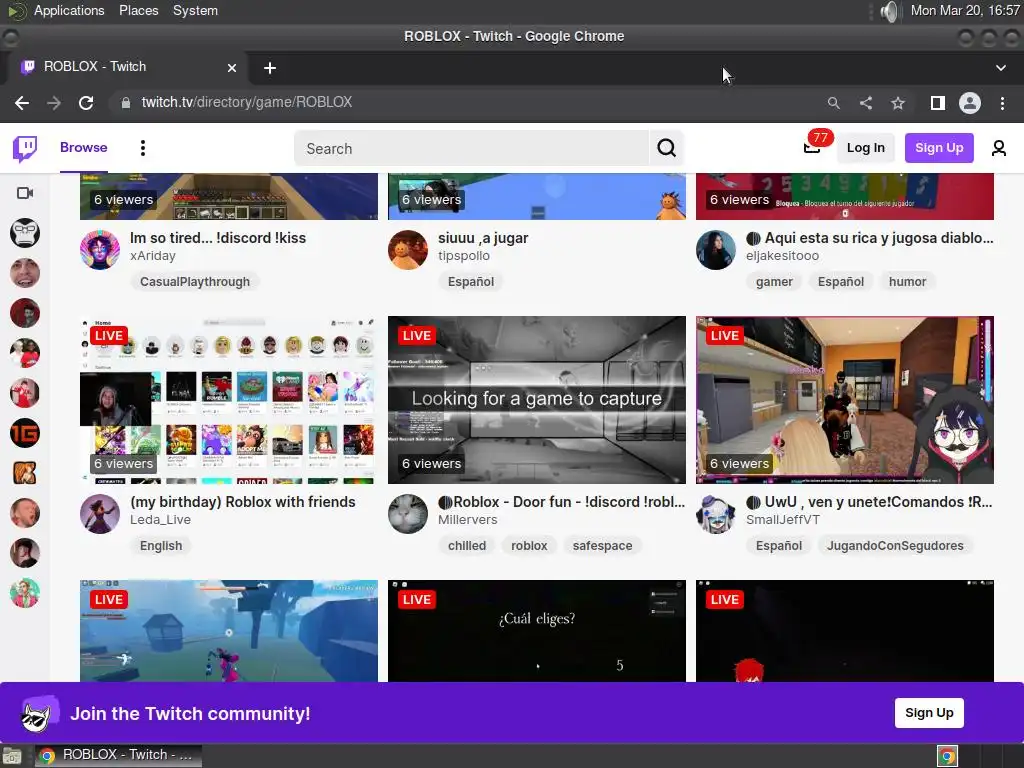The width and height of the screenshot is (1024, 768).
Task: Open Leda_Live's channel avatar
Action: [100, 514]
